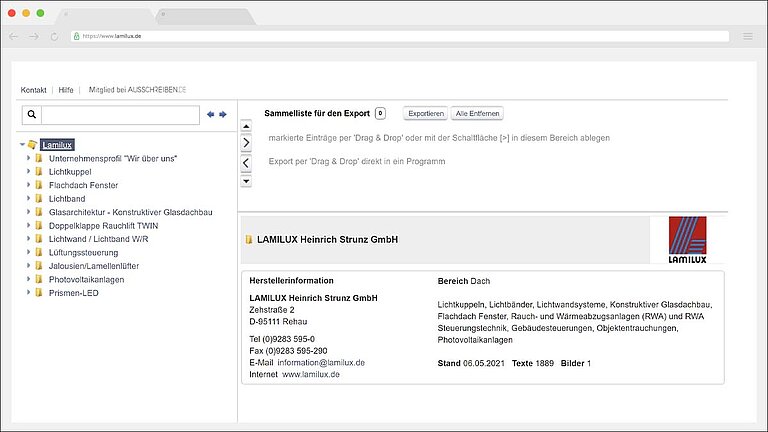Open www.lamilux.de internet link
This screenshot has width=768, height=432.
point(311,375)
